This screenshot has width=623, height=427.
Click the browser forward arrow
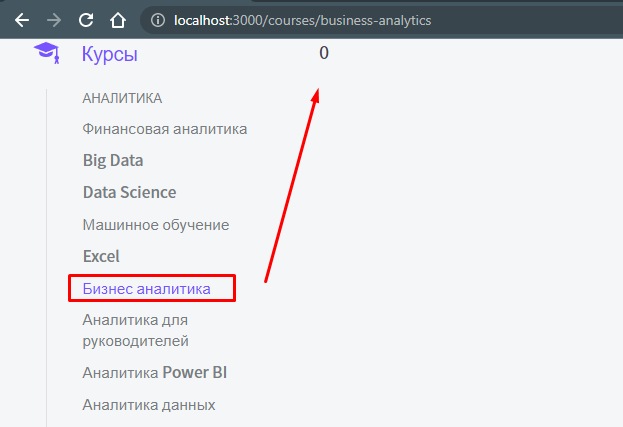point(54,20)
